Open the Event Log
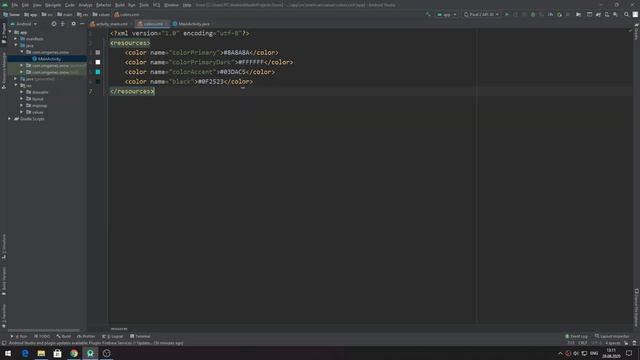Image resolution: width=640 pixels, height=360 pixels. 576,336
